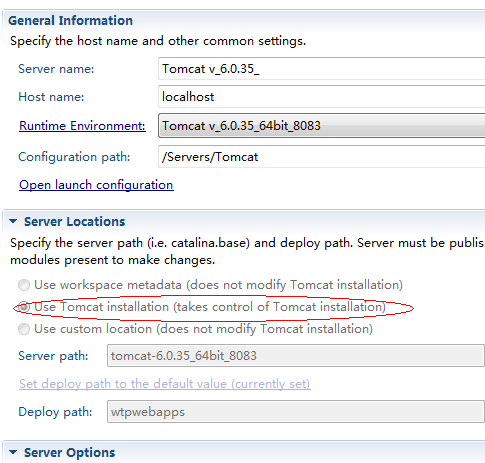The image size is (485, 463).
Task: Click 'Specify the host name and other common settings.' text
Action: pos(158,41)
